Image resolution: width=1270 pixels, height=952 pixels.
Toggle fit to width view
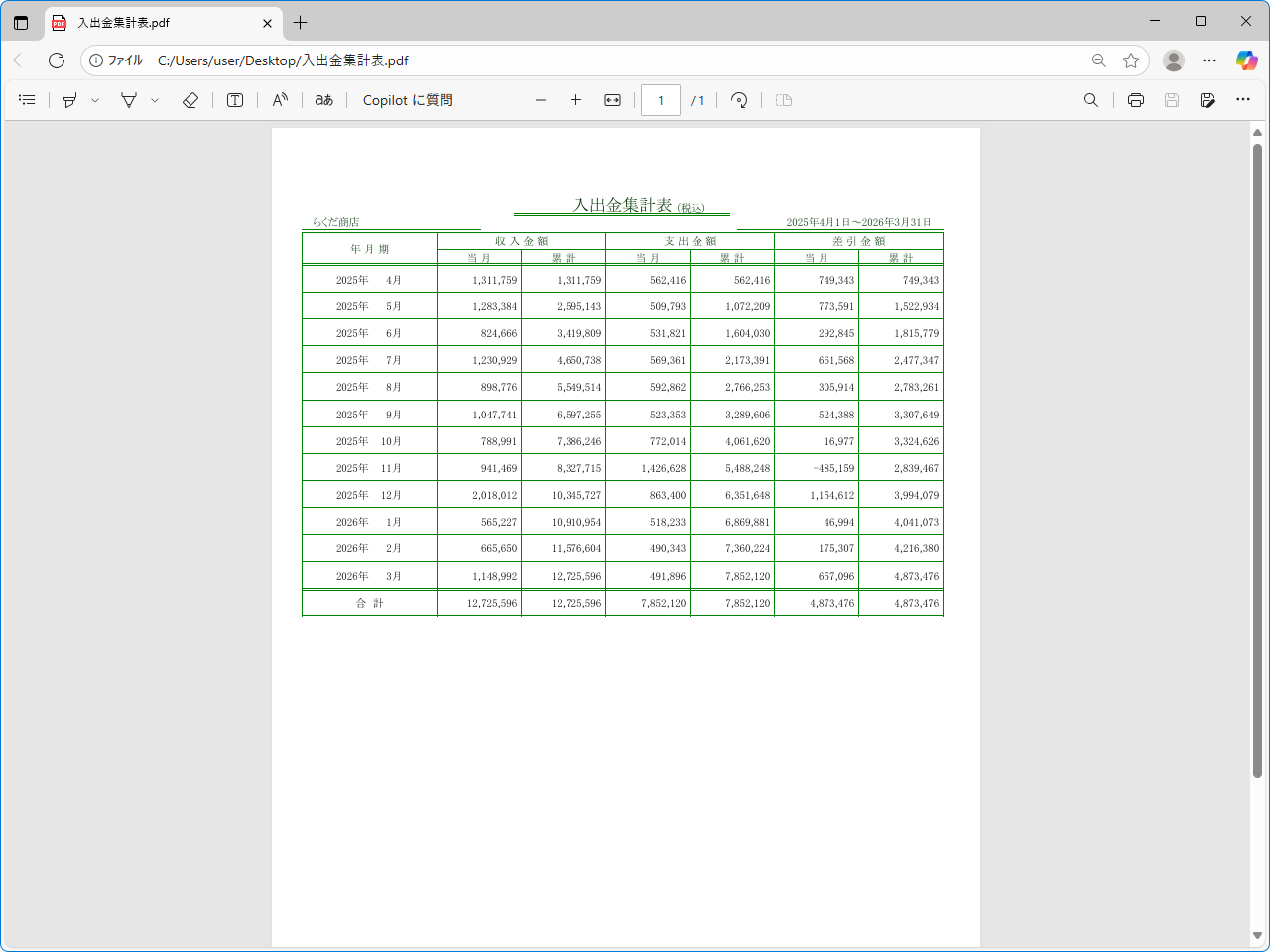pos(613,100)
